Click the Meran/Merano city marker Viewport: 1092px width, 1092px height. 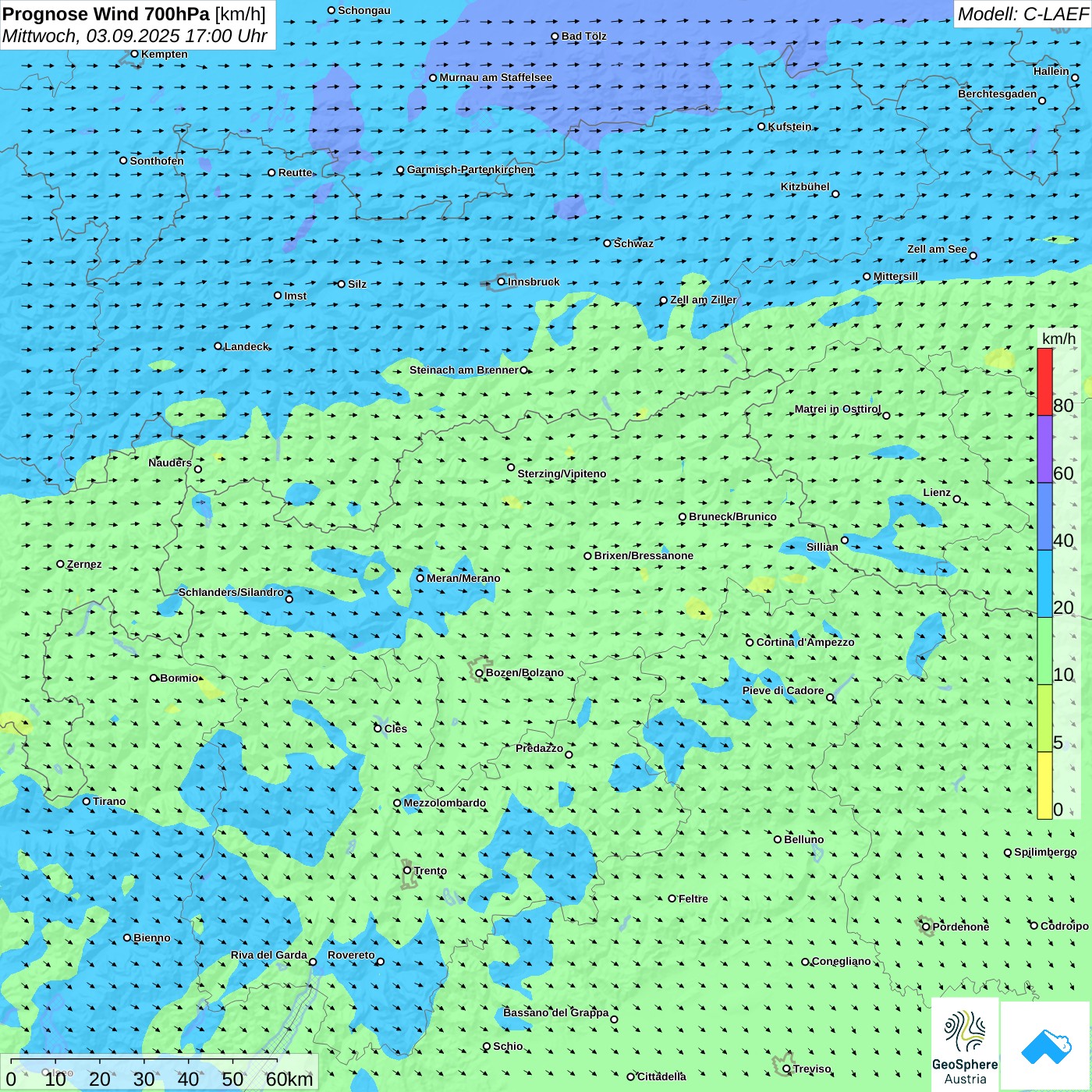point(420,578)
